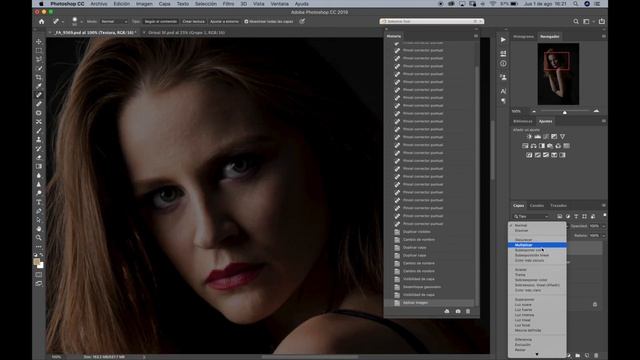The height and width of the screenshot is (360, 640).
Task: Click the Home icon in options bar
Action: tap(42, 21)
